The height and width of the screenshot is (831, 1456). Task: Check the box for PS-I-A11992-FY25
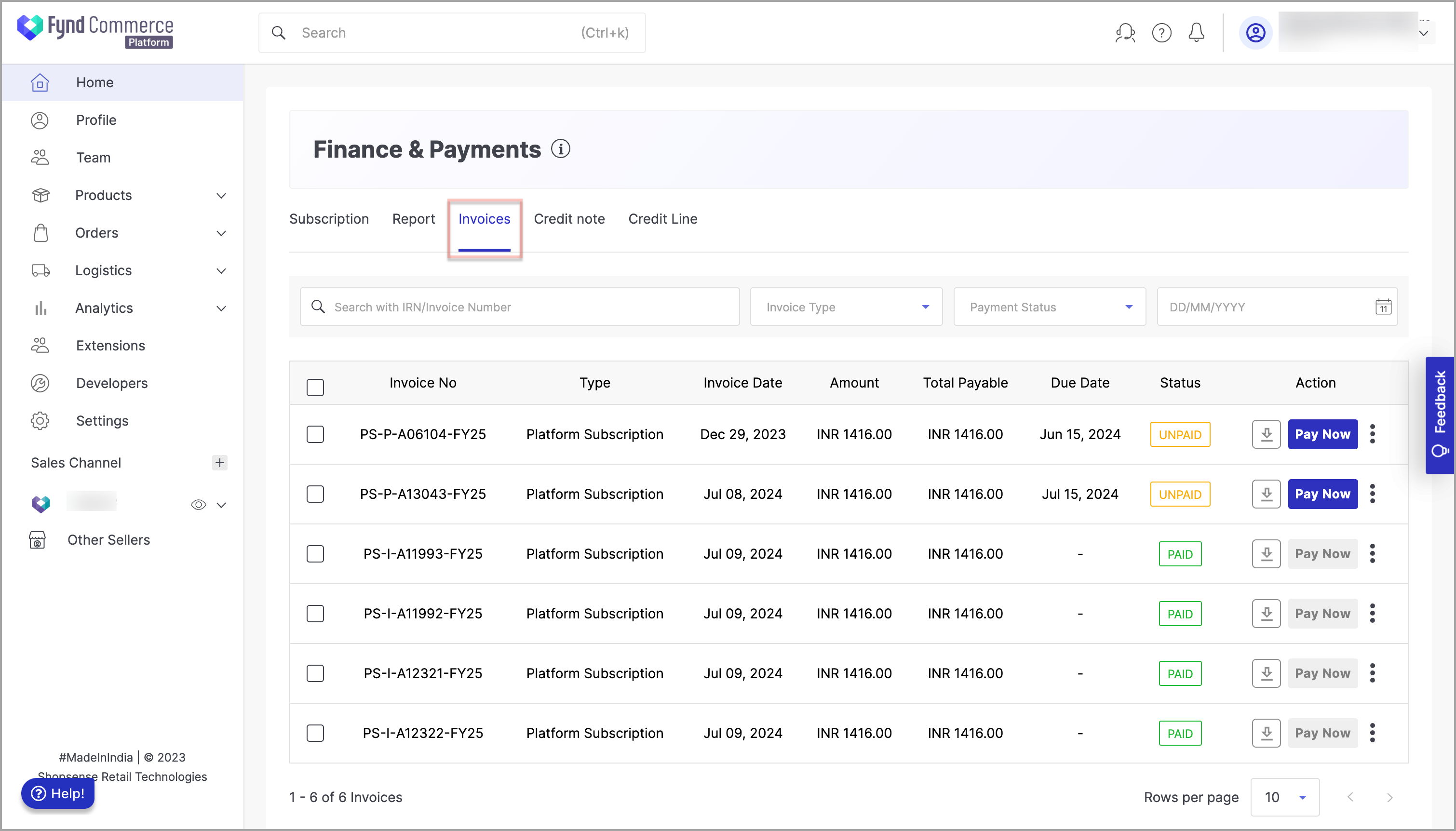pos(315,614)
